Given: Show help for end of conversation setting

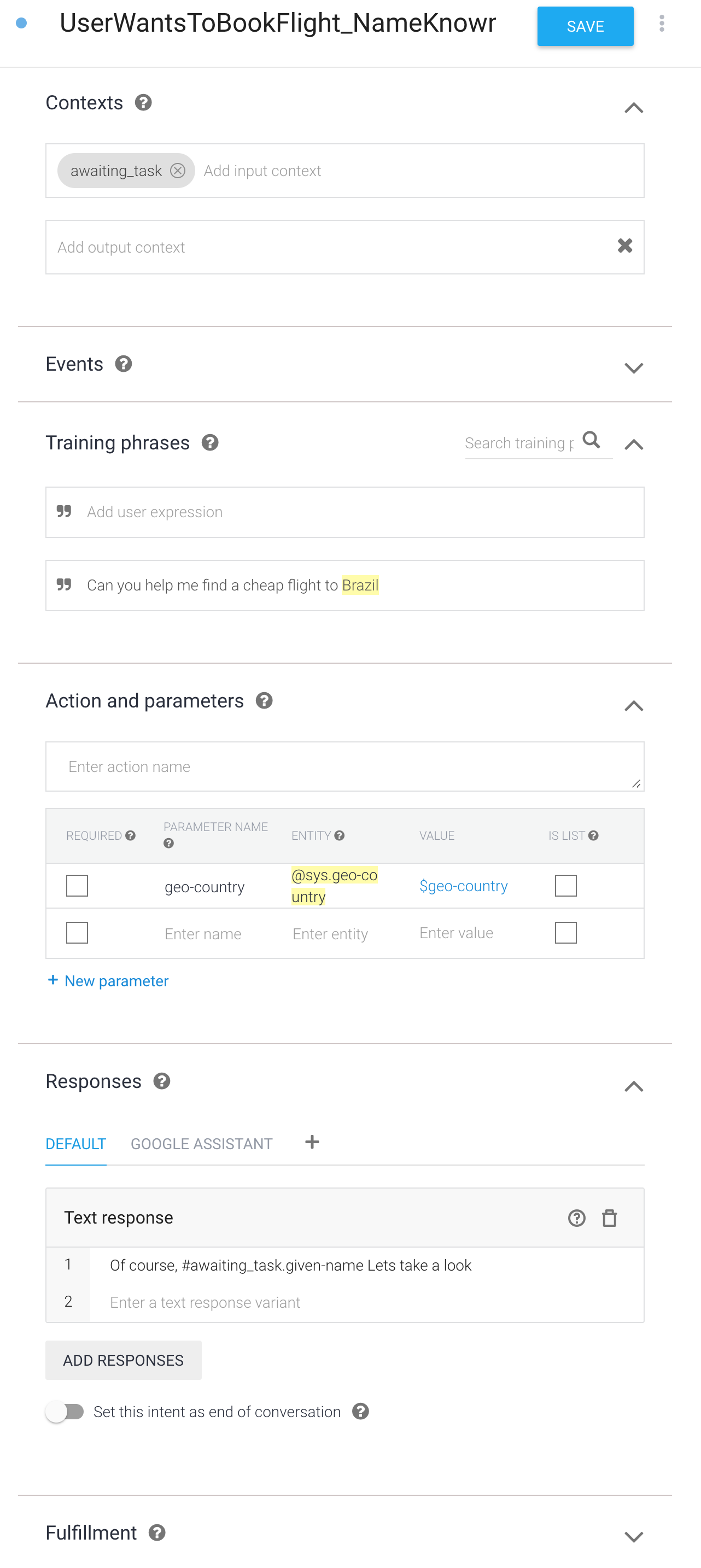Looking at the screenshot, I should pyautogui.click(x=360, y=1411).
